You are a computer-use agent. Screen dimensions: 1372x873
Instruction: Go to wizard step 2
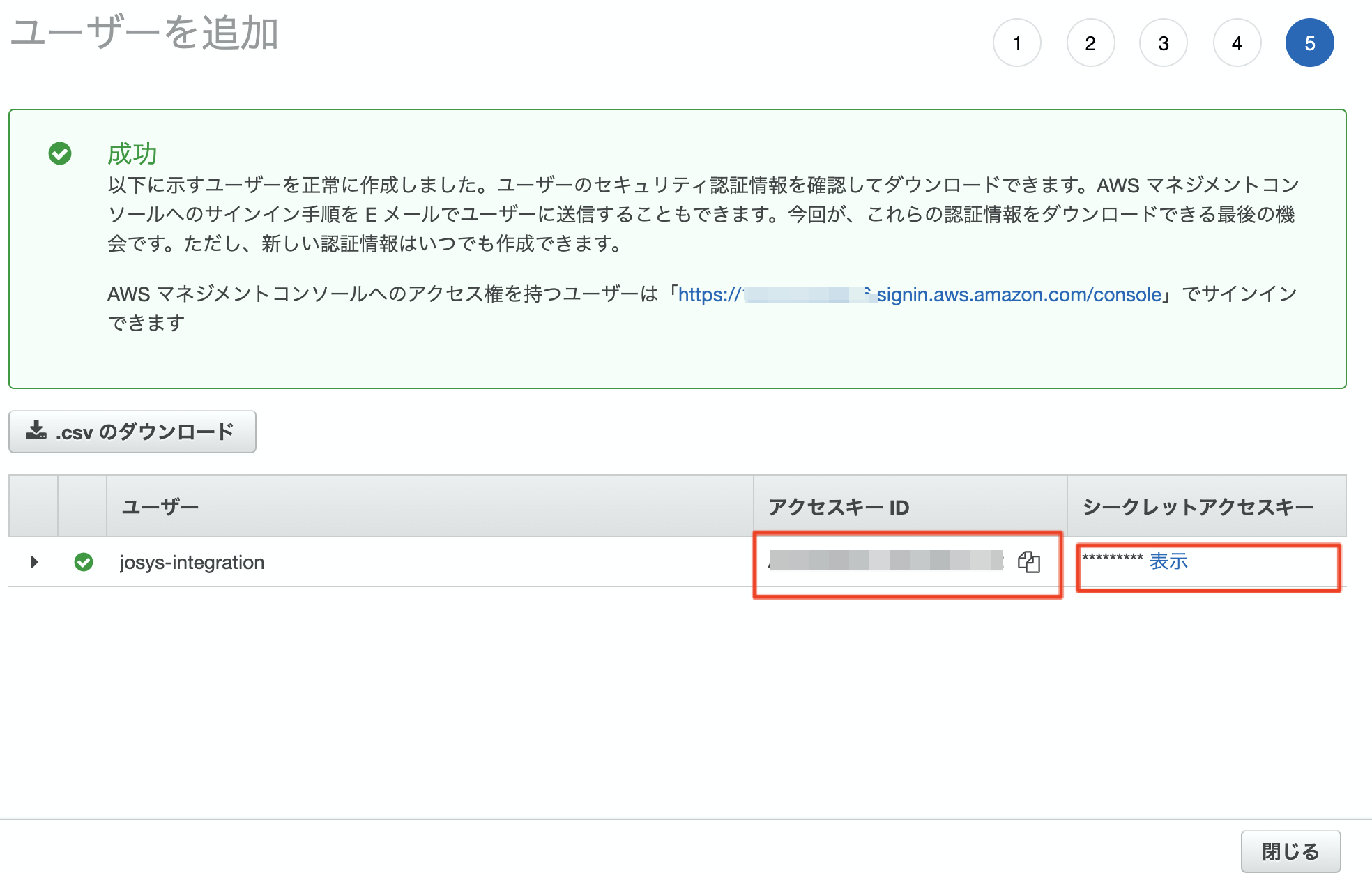tap(1090, 43)
